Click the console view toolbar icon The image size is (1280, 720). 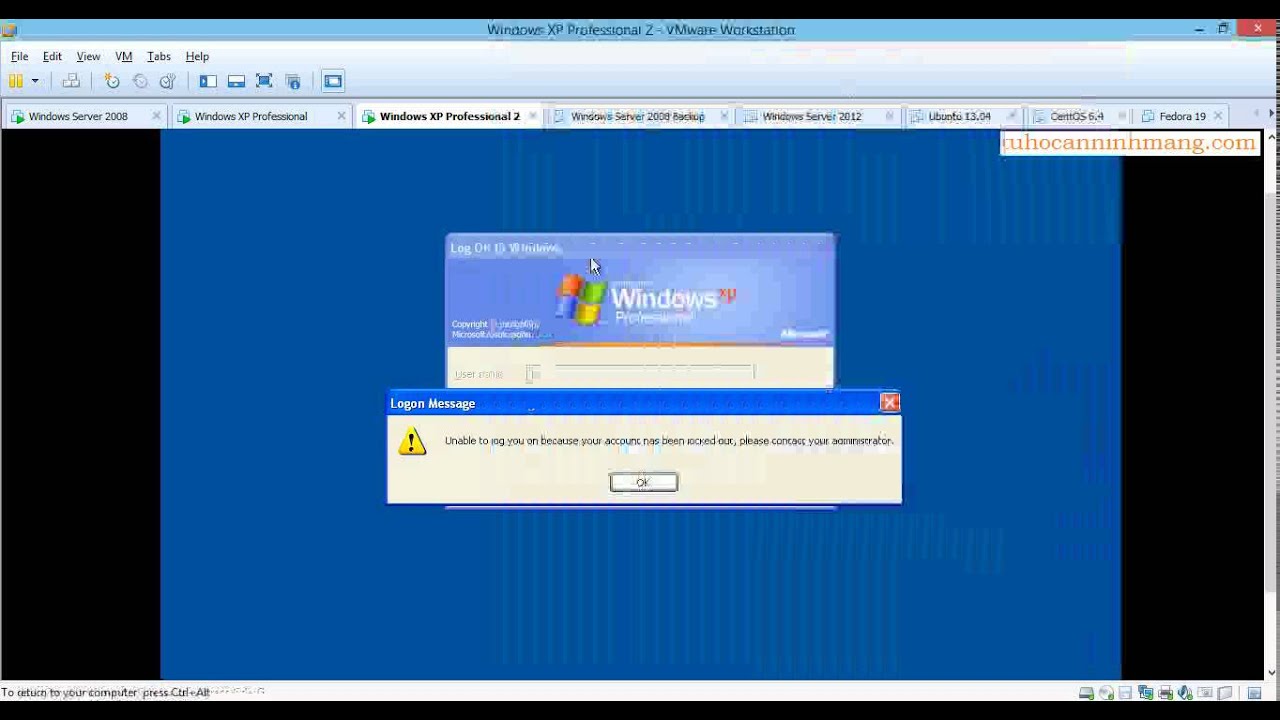[x=333, y=81]
